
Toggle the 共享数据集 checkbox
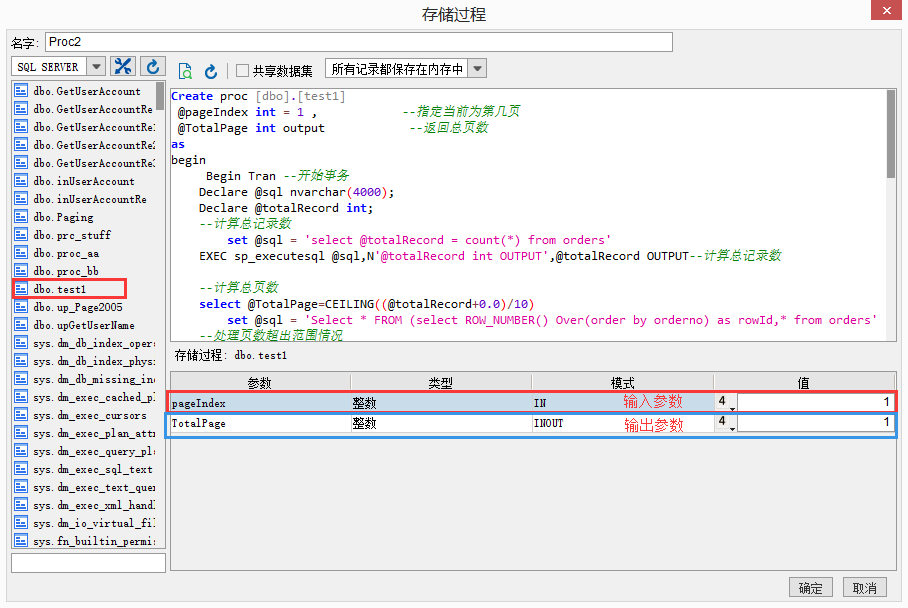pos(243,71)
